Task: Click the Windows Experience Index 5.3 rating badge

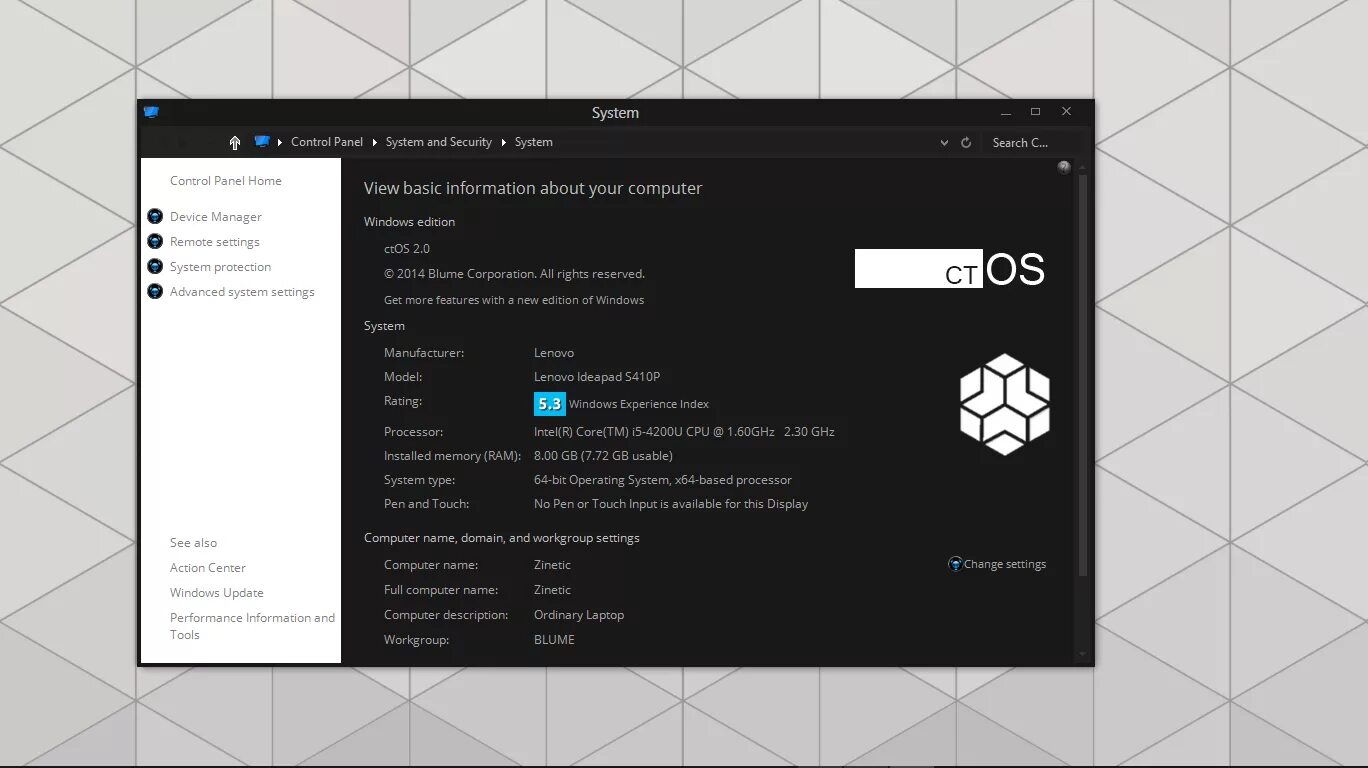Action: 549,403
